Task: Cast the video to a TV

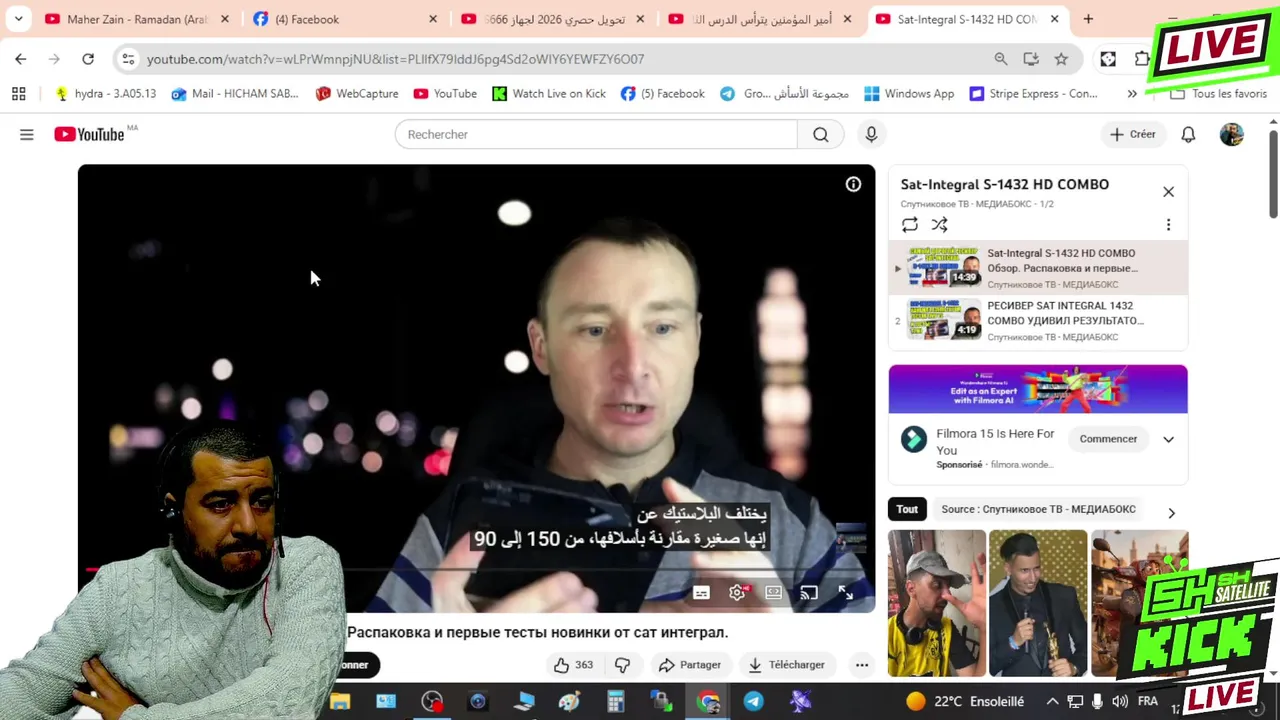Action: coord(809,592)
